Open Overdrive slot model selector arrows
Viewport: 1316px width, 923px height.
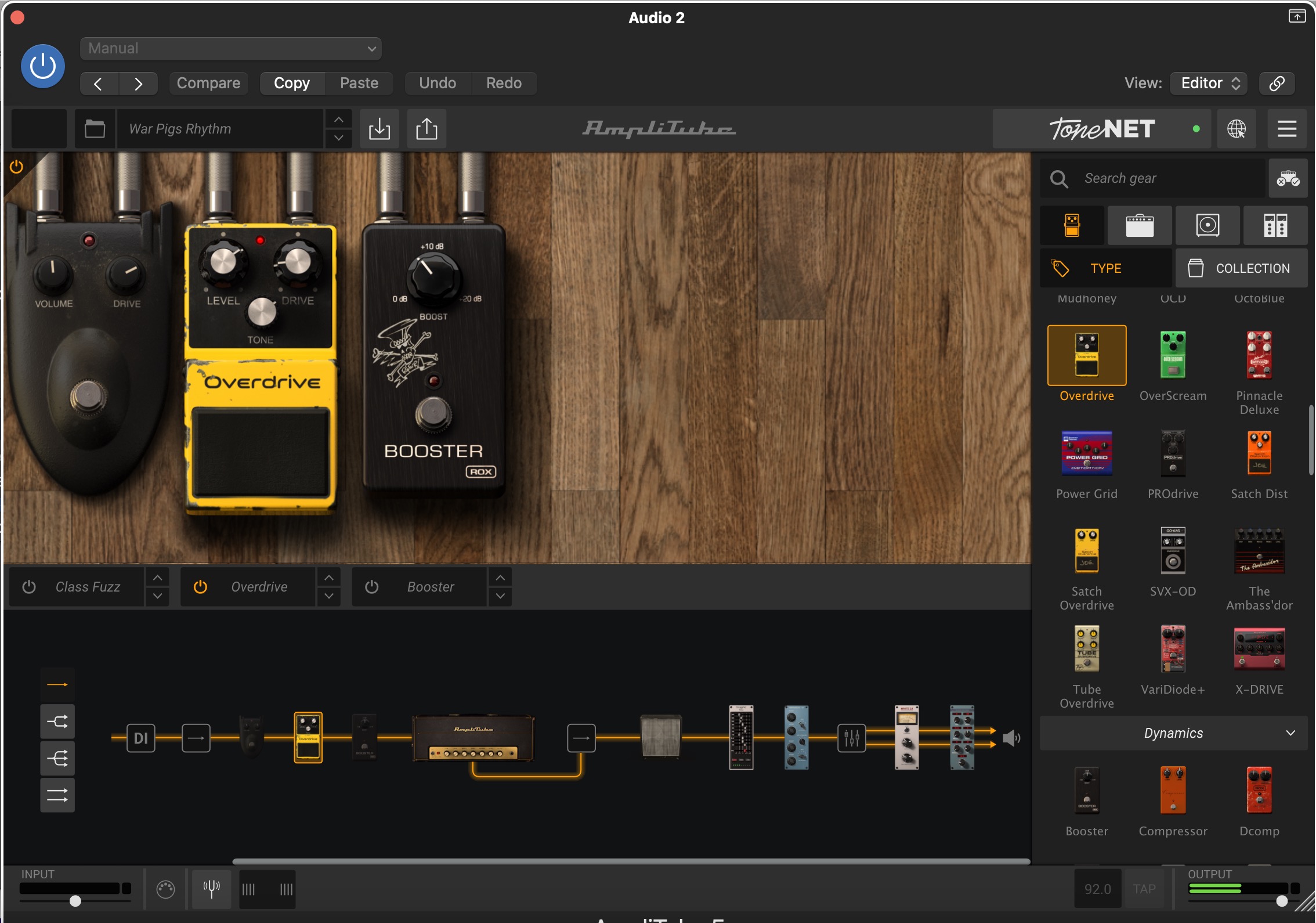[329, 587]
